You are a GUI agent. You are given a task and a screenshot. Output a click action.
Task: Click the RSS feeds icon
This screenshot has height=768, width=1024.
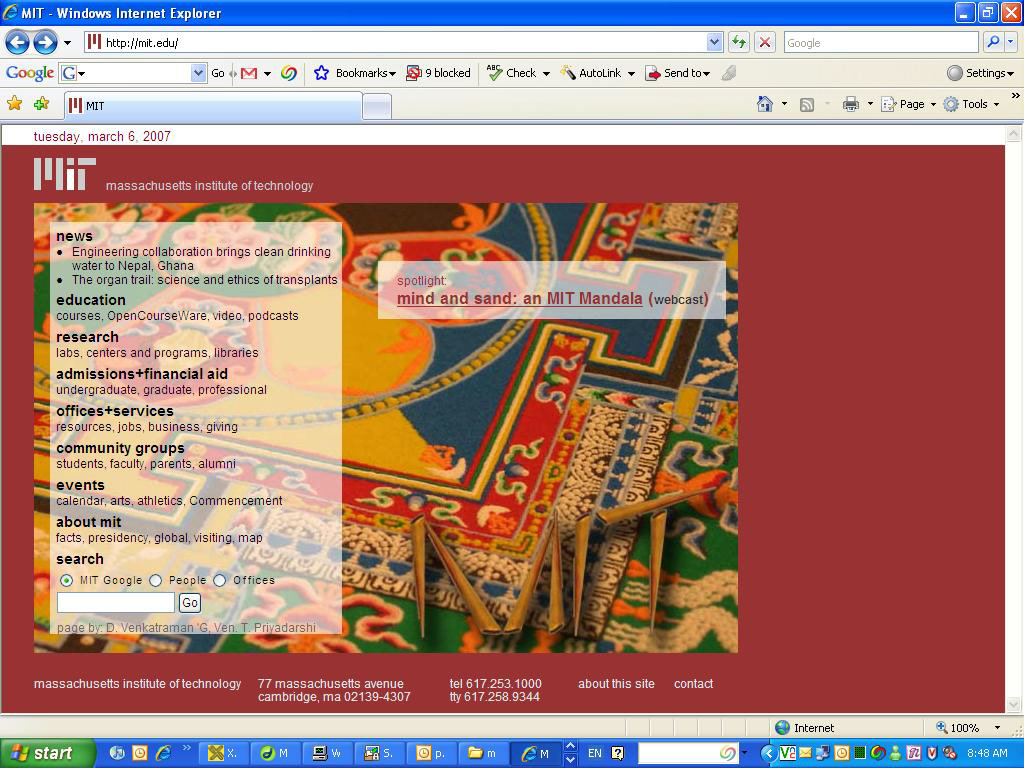point(807,104)
